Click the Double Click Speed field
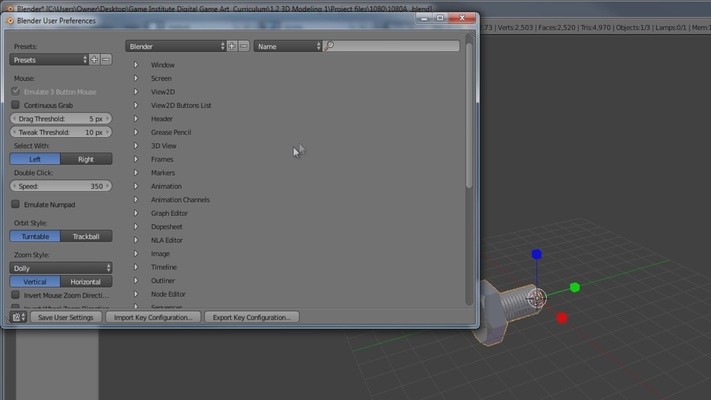Viewport: 711px width, 400px height. pos(61,186)
